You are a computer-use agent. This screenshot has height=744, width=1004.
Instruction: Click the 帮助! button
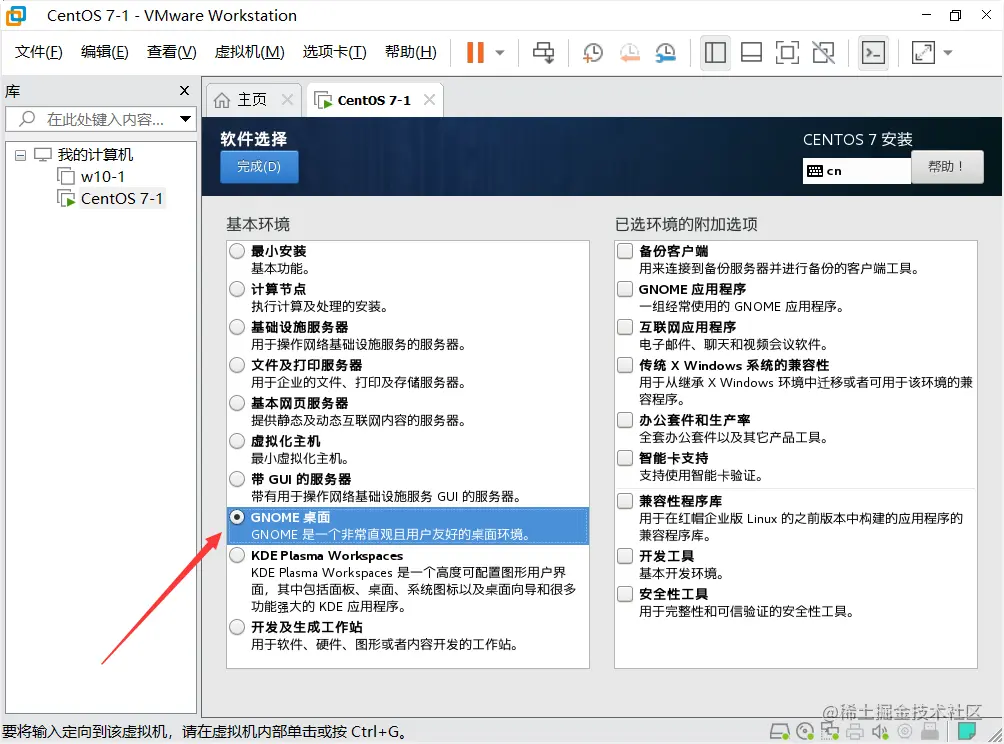point(946,166)
